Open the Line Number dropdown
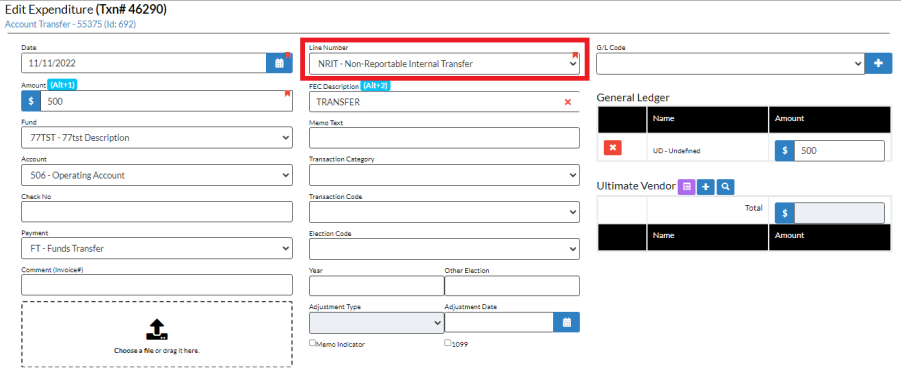901x369 pixels. (444, 64)
